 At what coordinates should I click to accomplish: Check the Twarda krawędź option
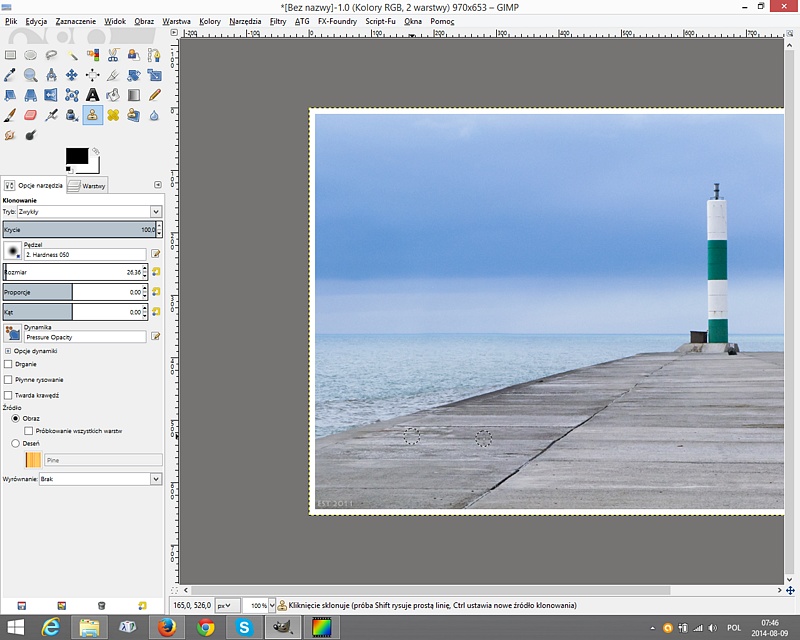(8, 395)
